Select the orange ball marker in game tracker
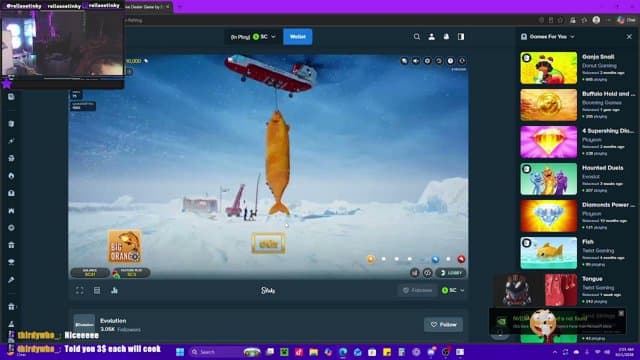640x360 pixels. pos(371,259)
